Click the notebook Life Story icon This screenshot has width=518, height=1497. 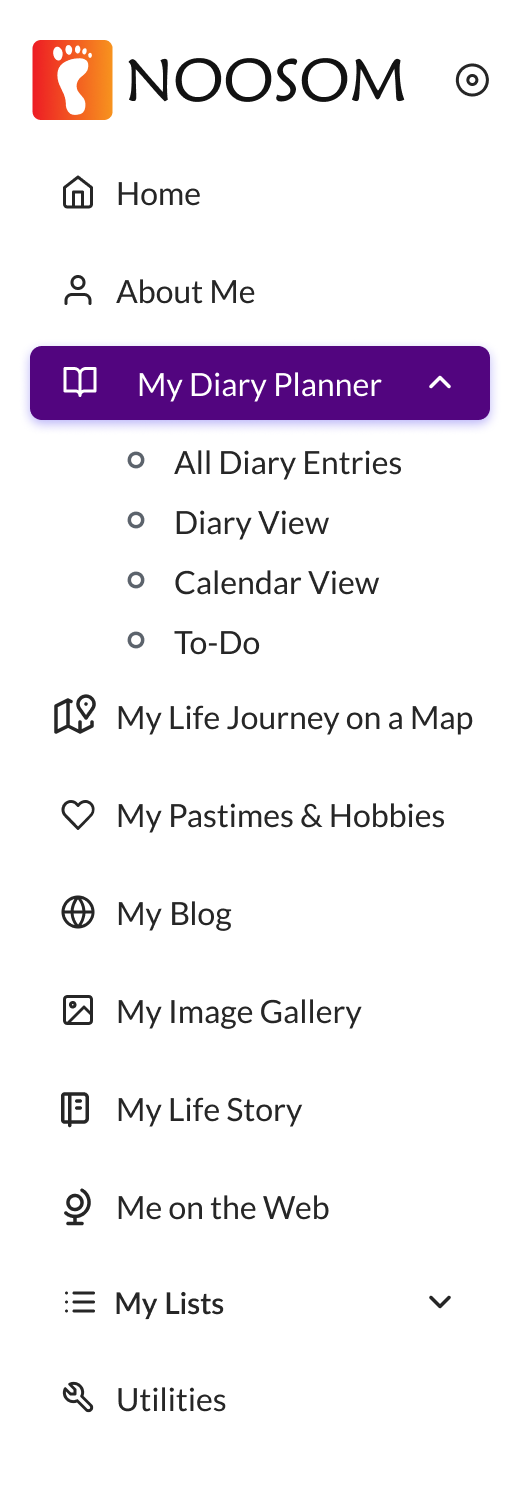pyautogui.click(x=76, y=1109)
